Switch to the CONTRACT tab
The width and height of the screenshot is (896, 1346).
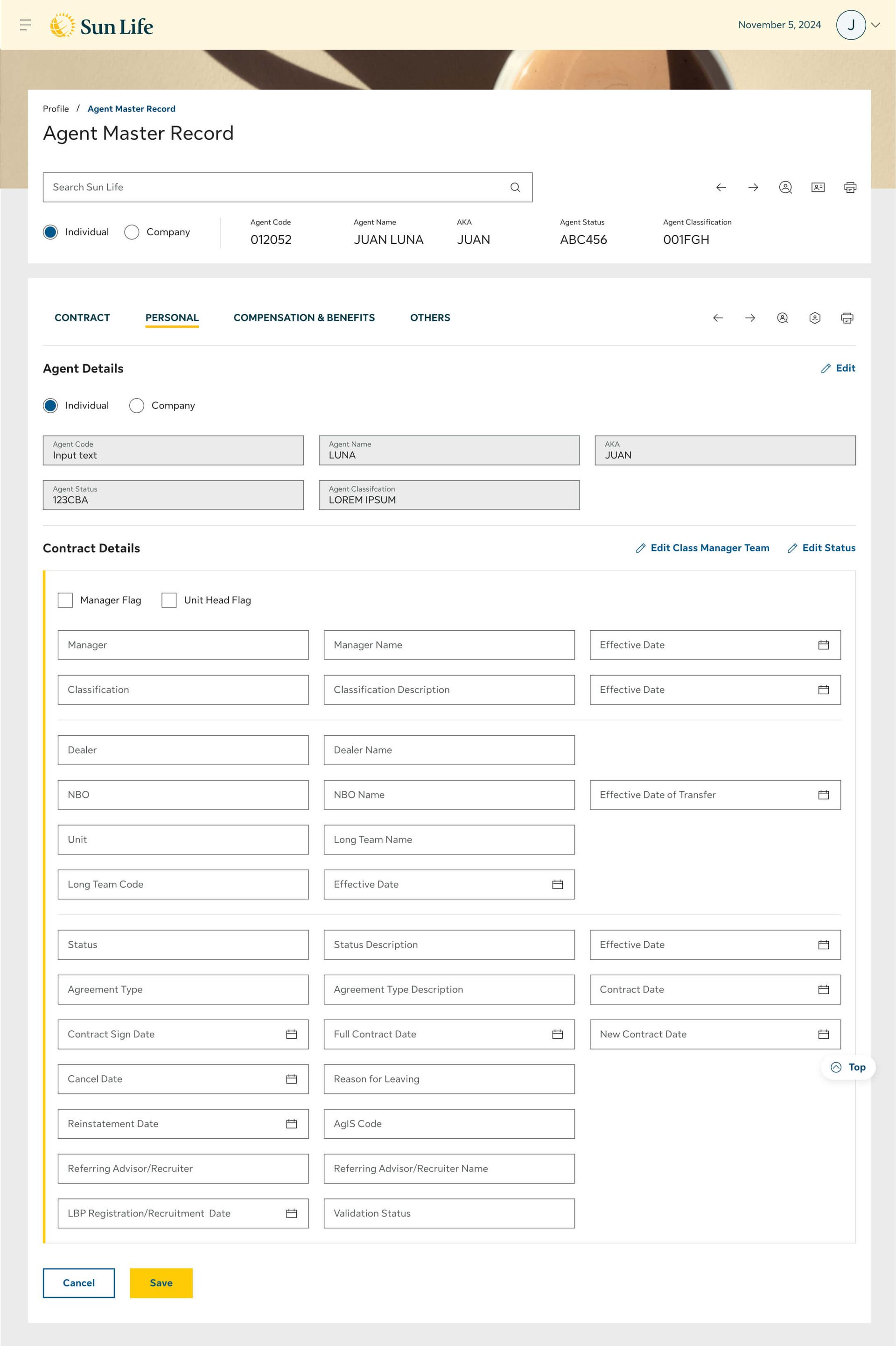click(x=82, y=318)
